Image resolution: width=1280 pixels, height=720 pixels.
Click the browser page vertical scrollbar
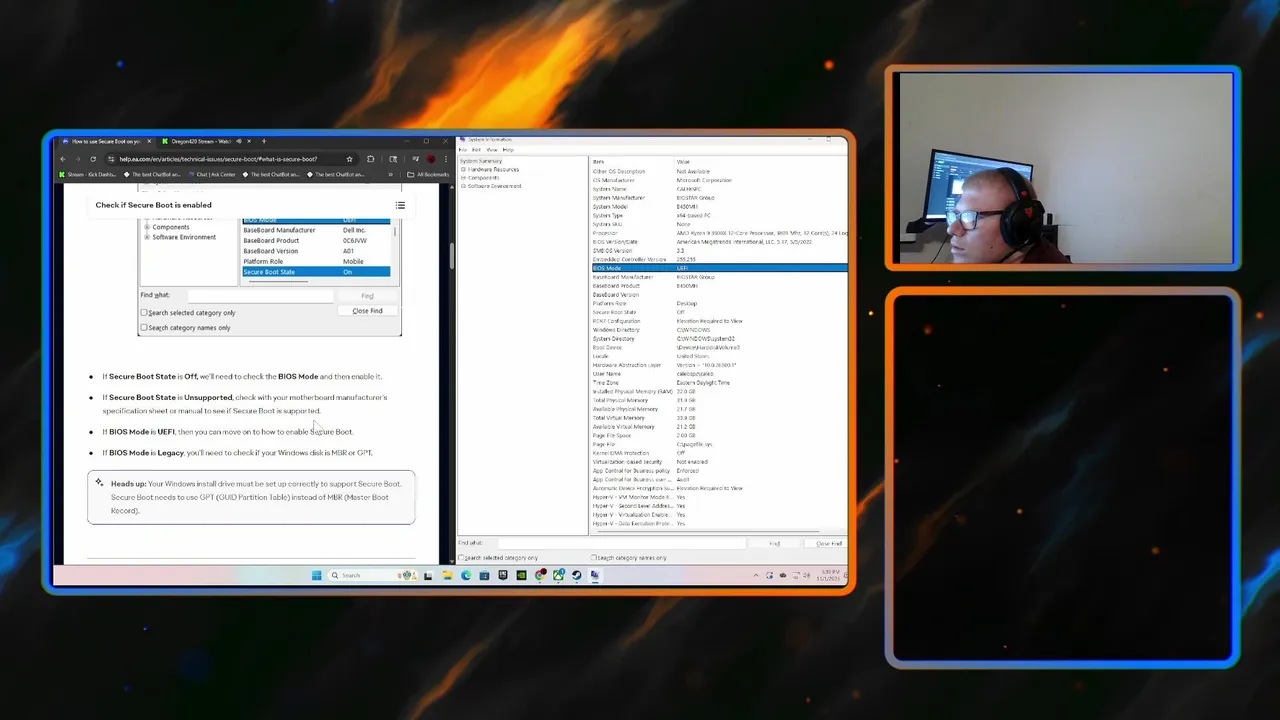pyautogui.click(x=451, y=257)
